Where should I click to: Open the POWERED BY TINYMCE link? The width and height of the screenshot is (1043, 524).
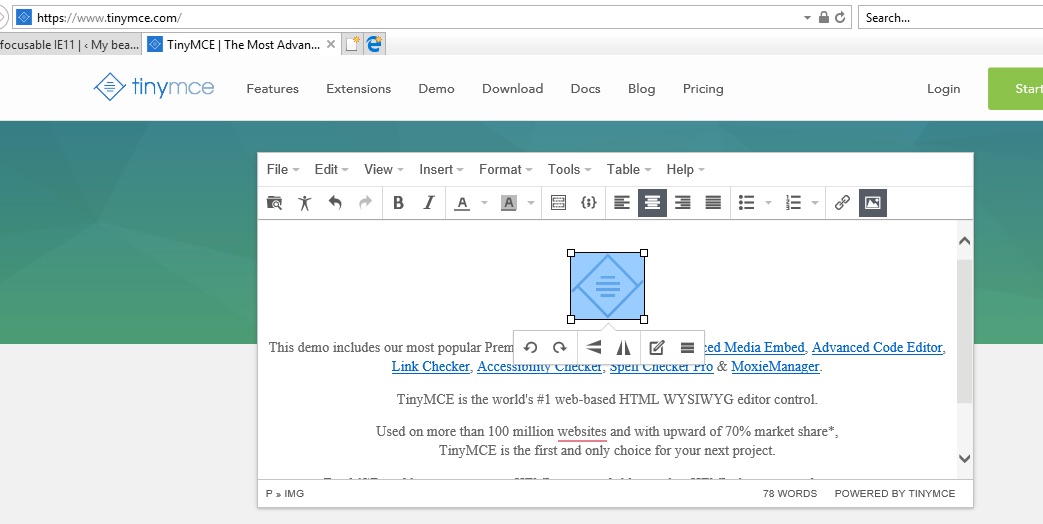coord(895,493)
